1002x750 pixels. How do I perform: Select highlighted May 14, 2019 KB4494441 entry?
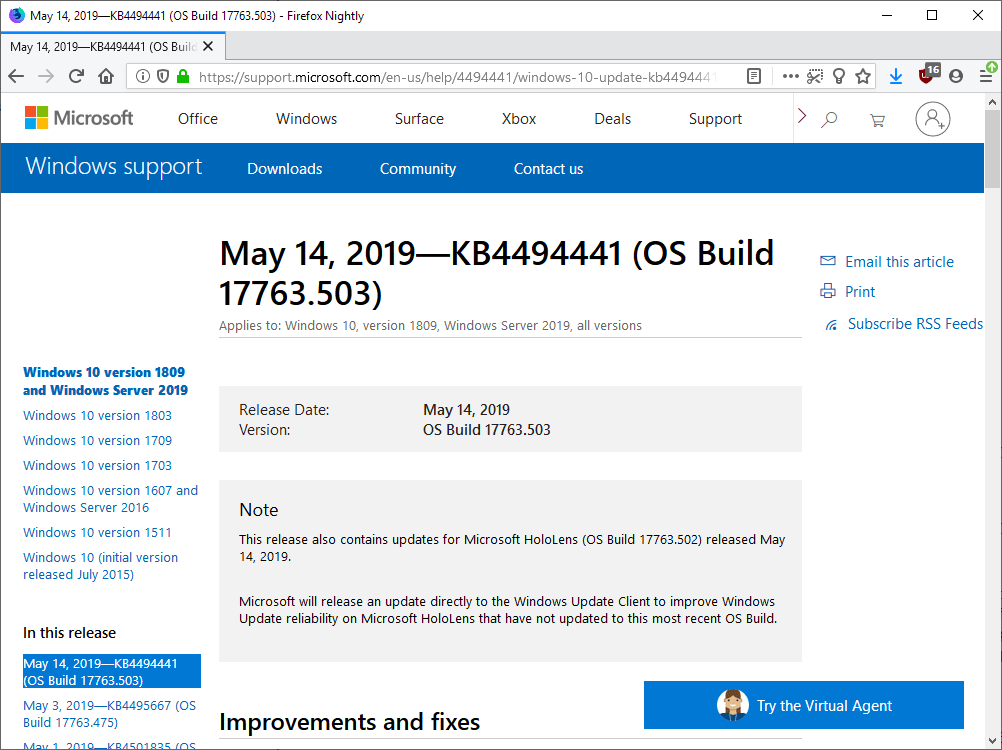click(112, 671)
